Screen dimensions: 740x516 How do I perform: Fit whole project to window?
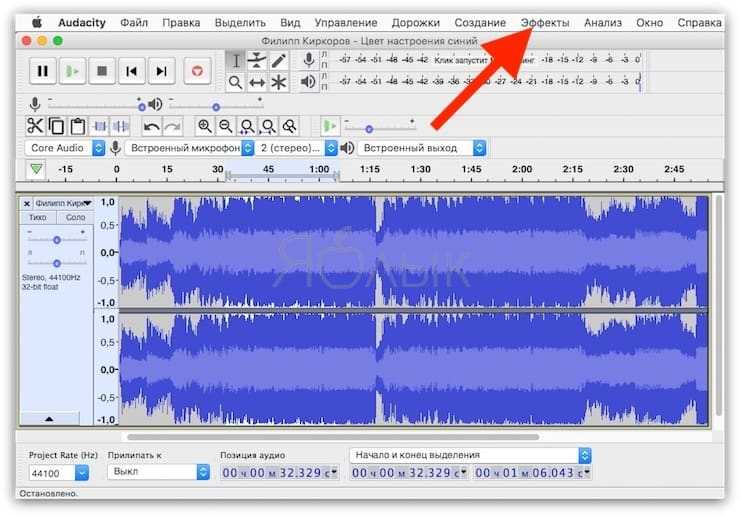tap(268, 126)
